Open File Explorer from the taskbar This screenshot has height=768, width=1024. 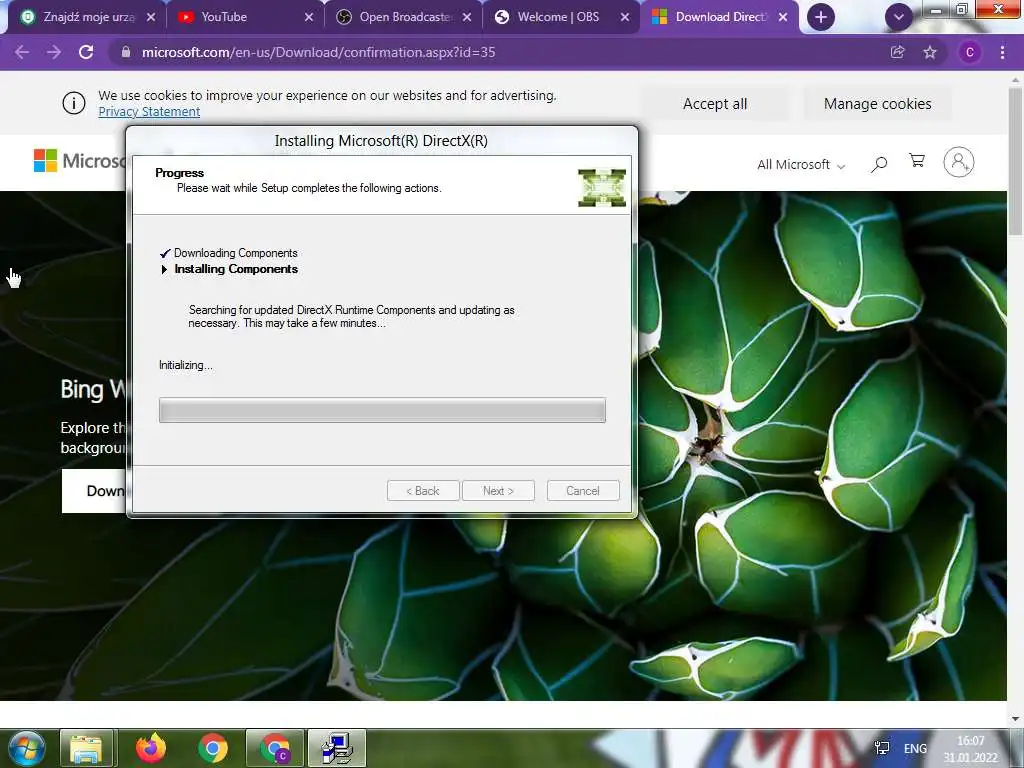(87, 748)
